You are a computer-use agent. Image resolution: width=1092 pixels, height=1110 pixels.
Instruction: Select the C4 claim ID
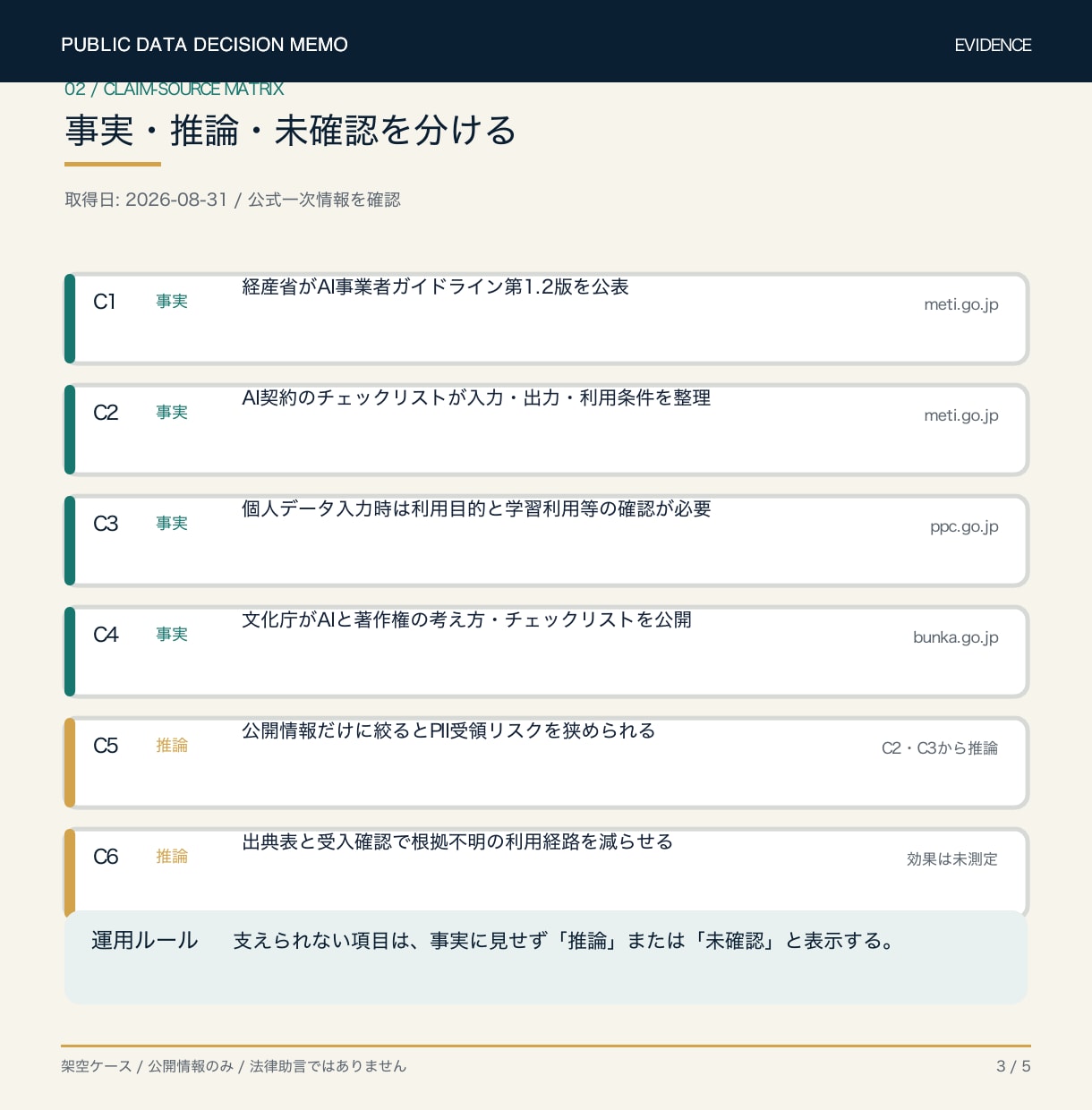point(106,635)
